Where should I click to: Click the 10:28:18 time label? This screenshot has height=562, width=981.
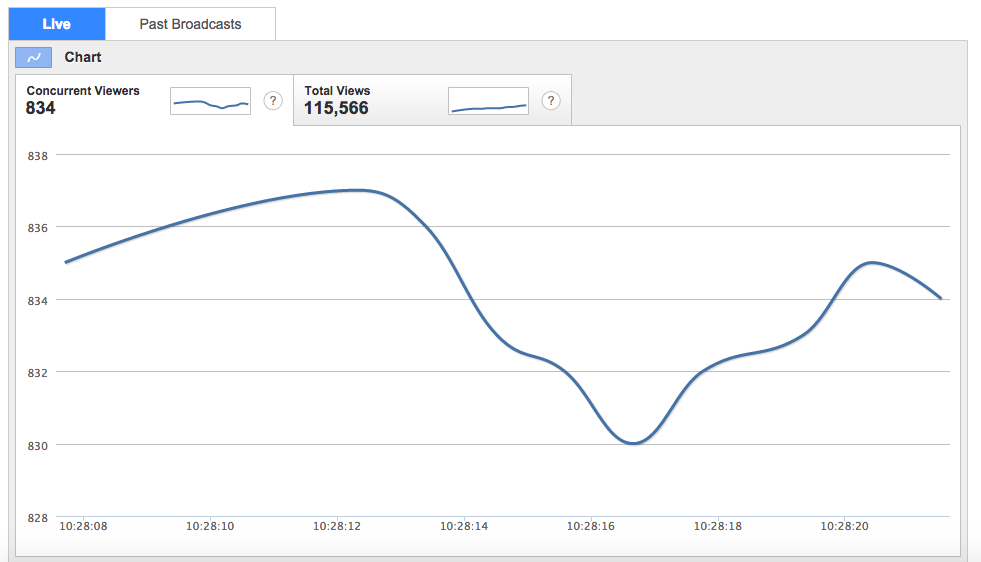click(718, 526)
